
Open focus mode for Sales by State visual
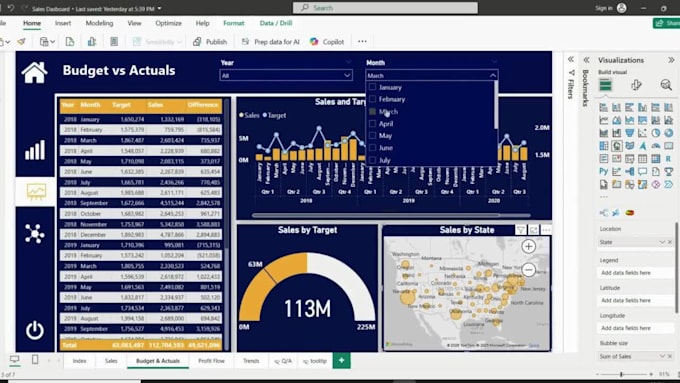coord(533,229)
